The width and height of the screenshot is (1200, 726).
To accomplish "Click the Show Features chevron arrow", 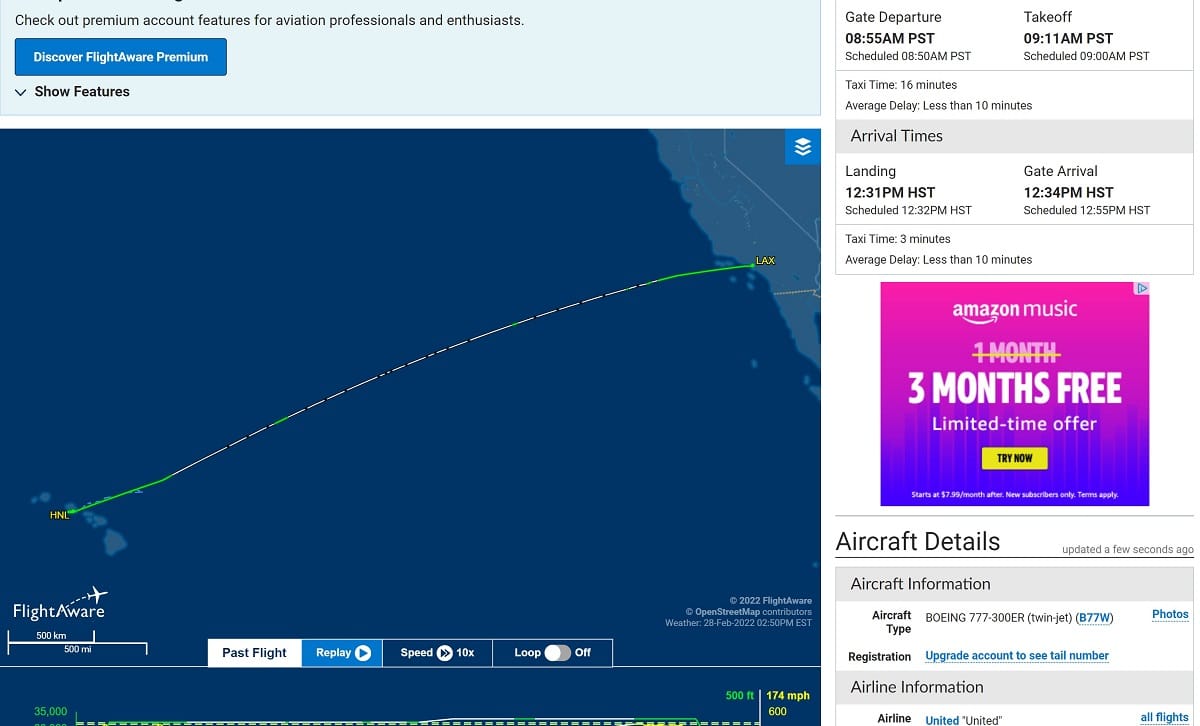I will [x=21, y=92].
